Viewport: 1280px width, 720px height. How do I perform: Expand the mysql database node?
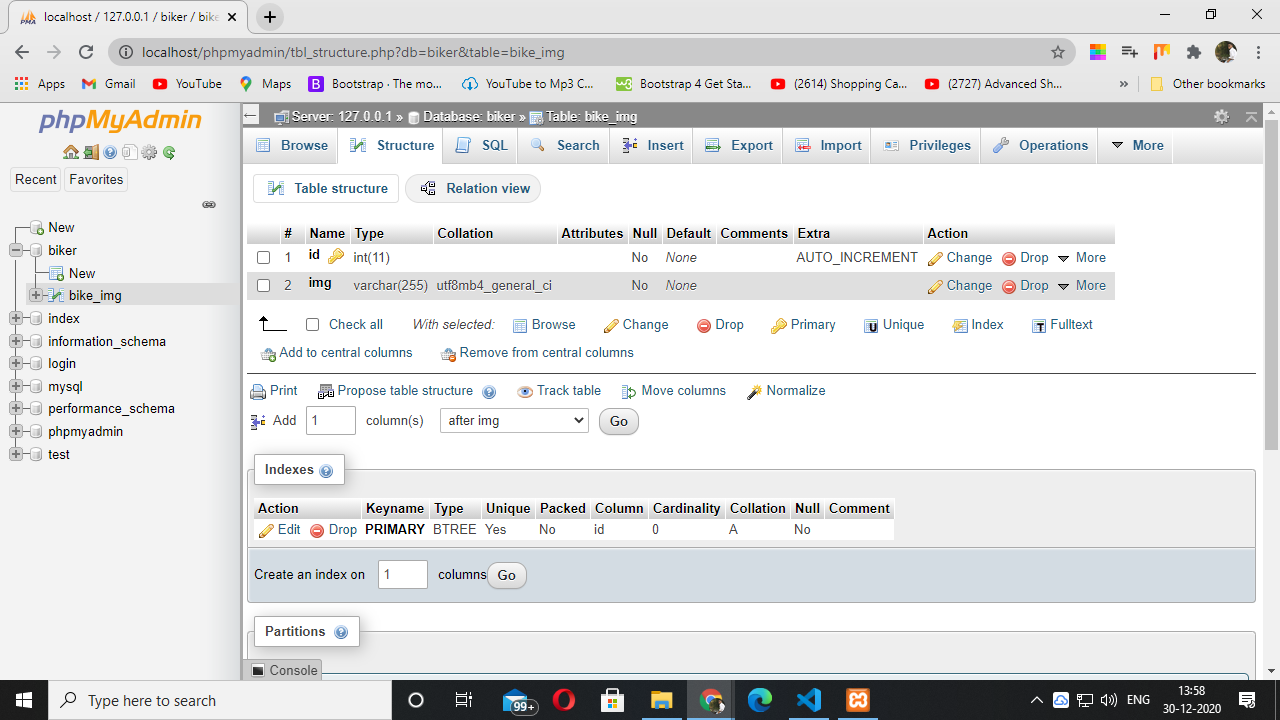[16, 386]
